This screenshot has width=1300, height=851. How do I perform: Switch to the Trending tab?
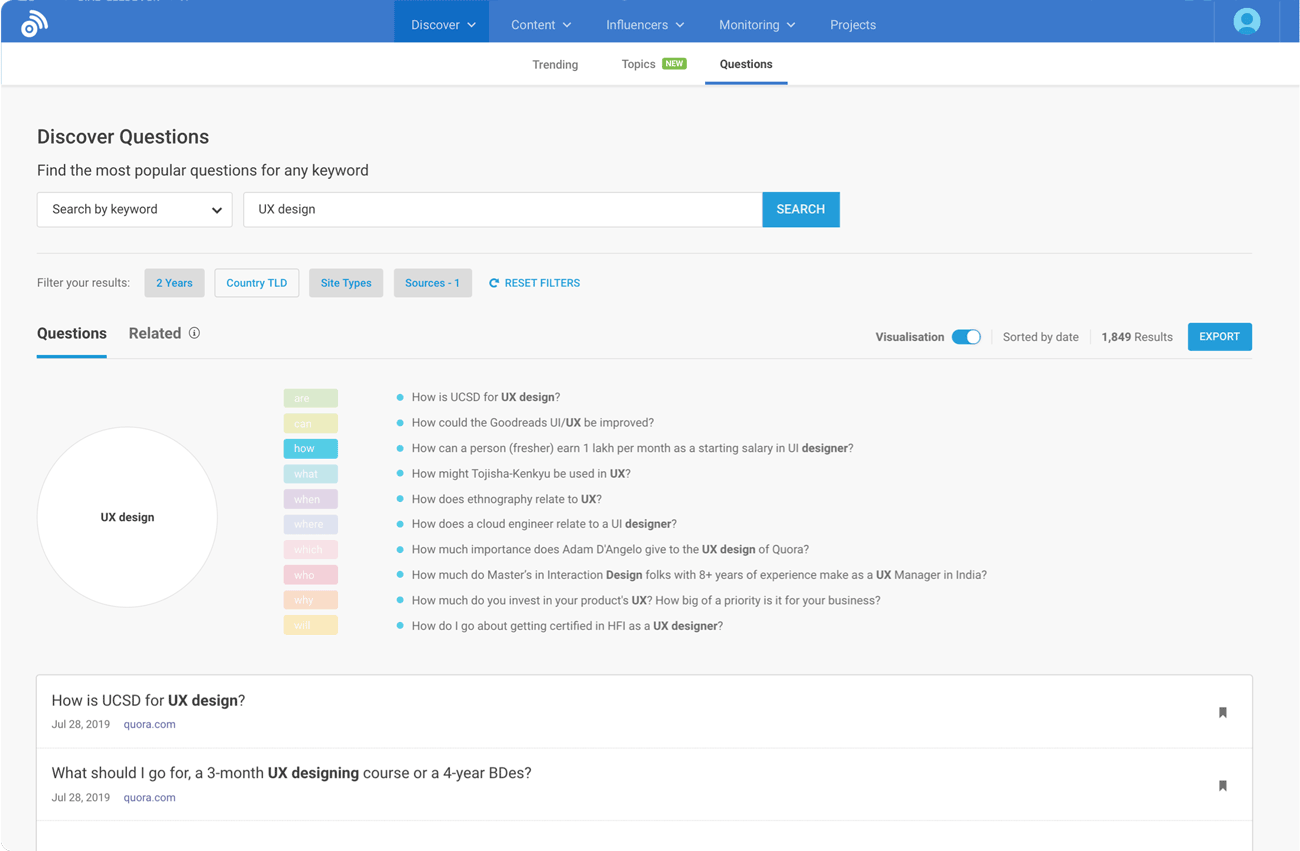555,65
